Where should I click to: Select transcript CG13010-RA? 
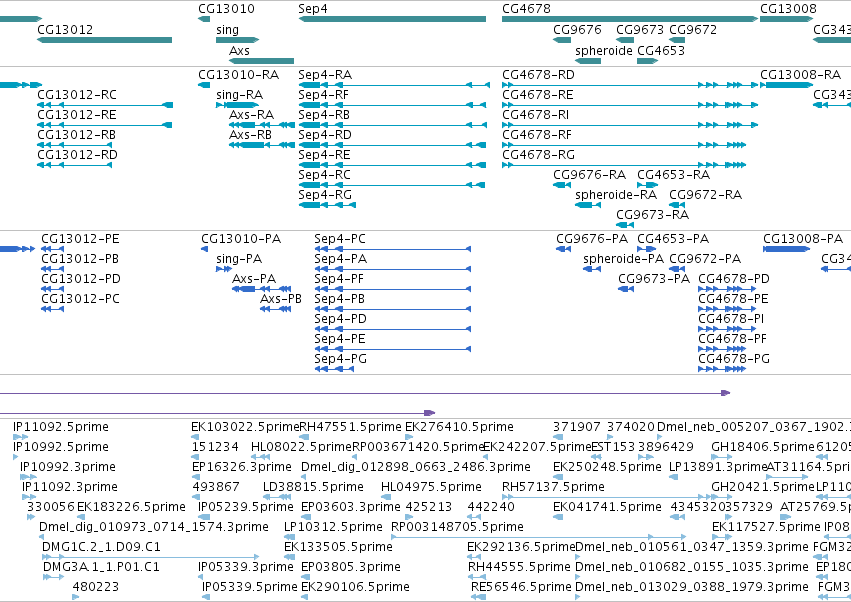click(x=238, y=74)
